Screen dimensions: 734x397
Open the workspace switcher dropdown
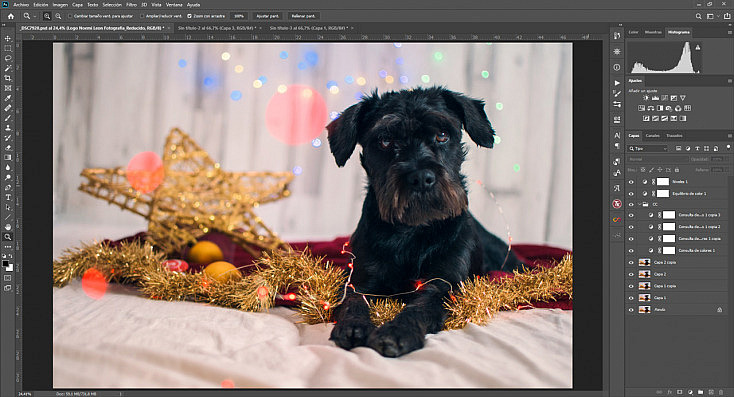[x=712, y=16]
